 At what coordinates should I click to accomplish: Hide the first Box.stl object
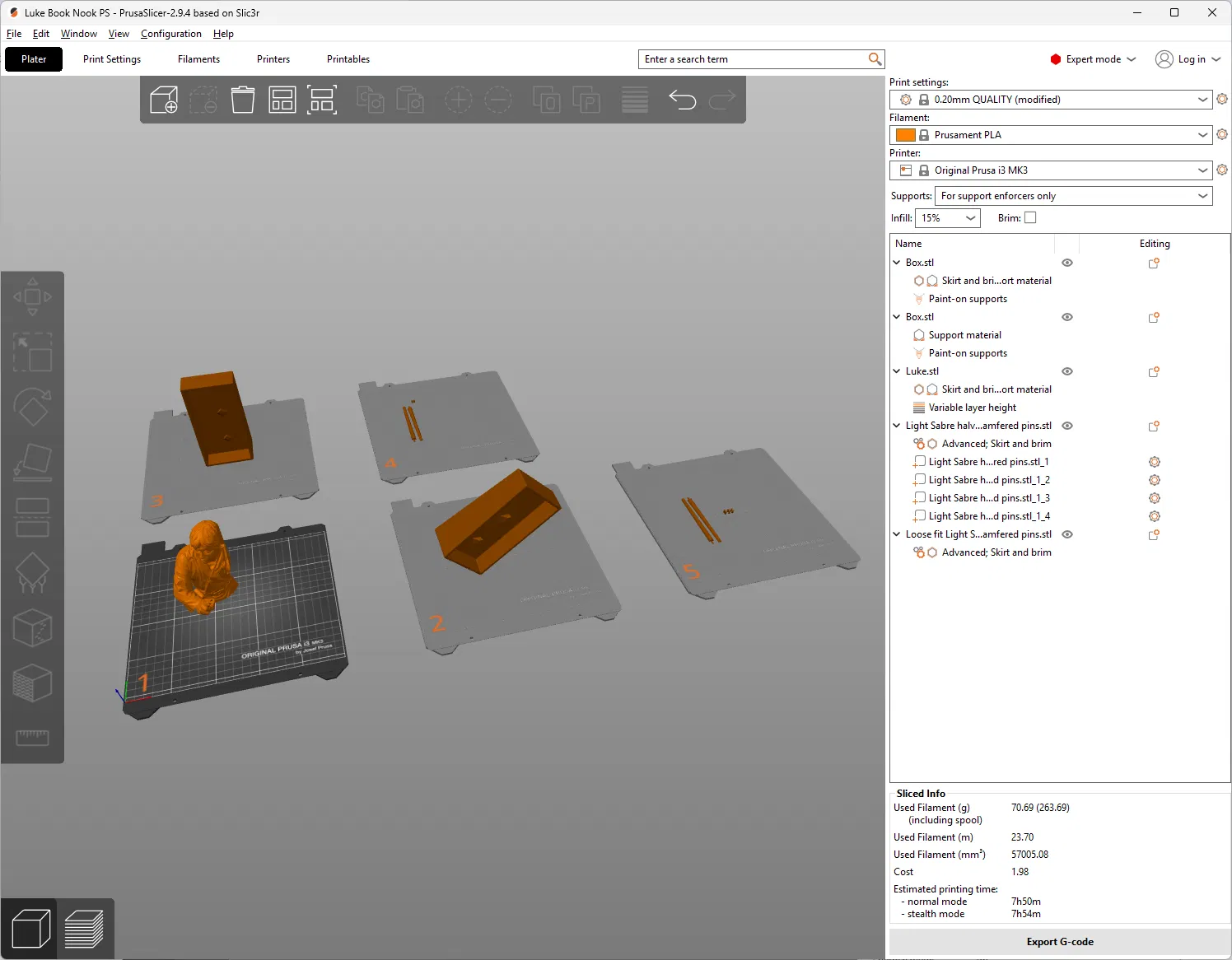point(1067,263)
